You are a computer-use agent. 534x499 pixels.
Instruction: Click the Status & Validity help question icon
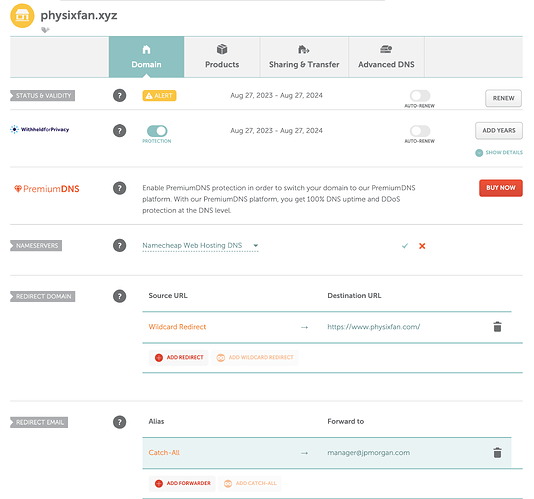[119, 96]
